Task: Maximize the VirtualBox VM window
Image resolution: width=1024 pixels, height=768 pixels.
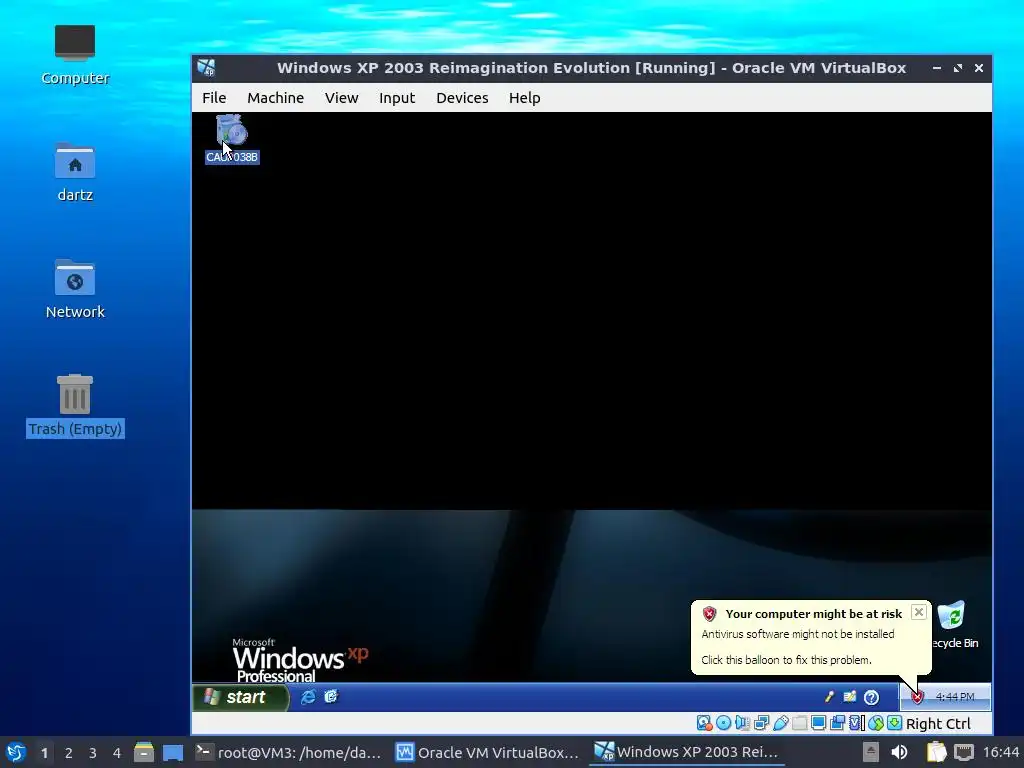Action: coord(958,68)
